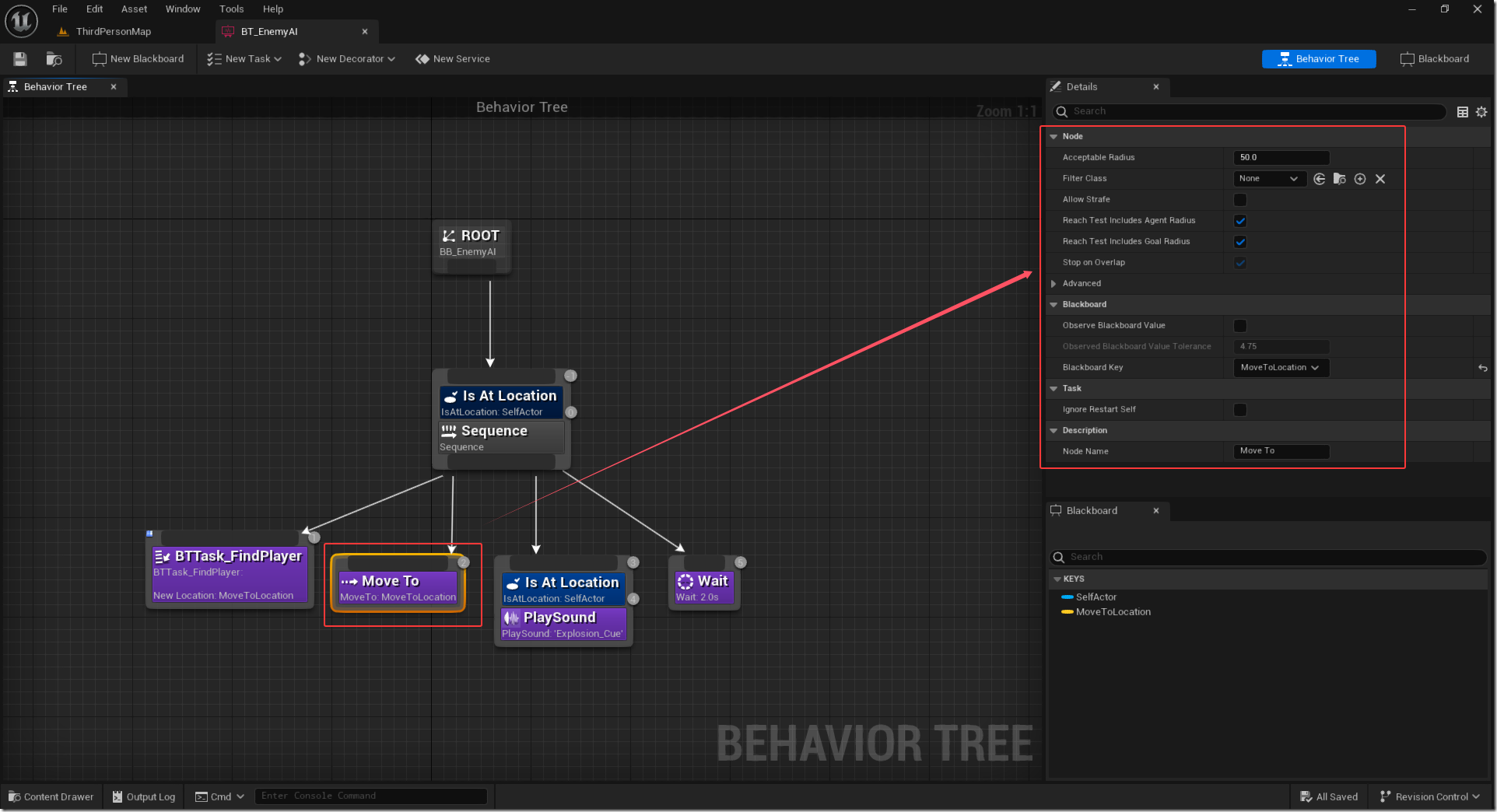Collapse the Node section

tap(1054, 137)
